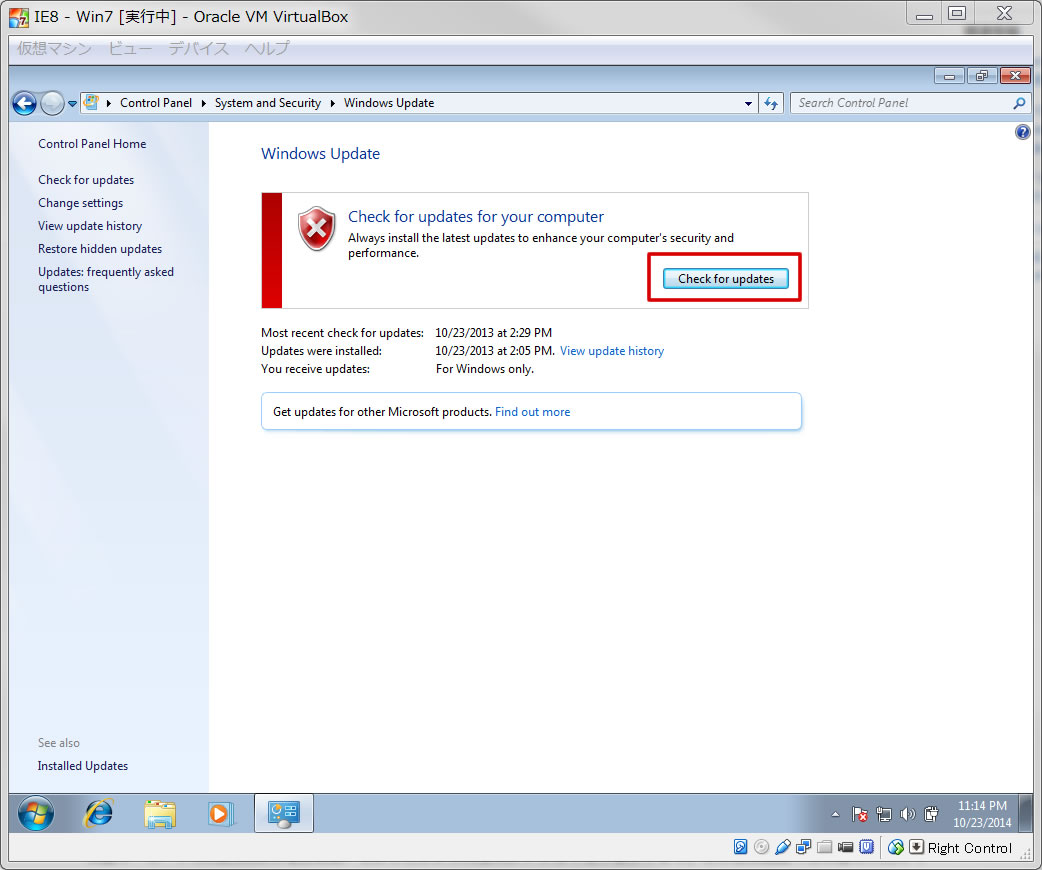This screenshot has height=870, width=1042.
Task: Click the taskbar clock 11:14 PM
Action: 982,806
